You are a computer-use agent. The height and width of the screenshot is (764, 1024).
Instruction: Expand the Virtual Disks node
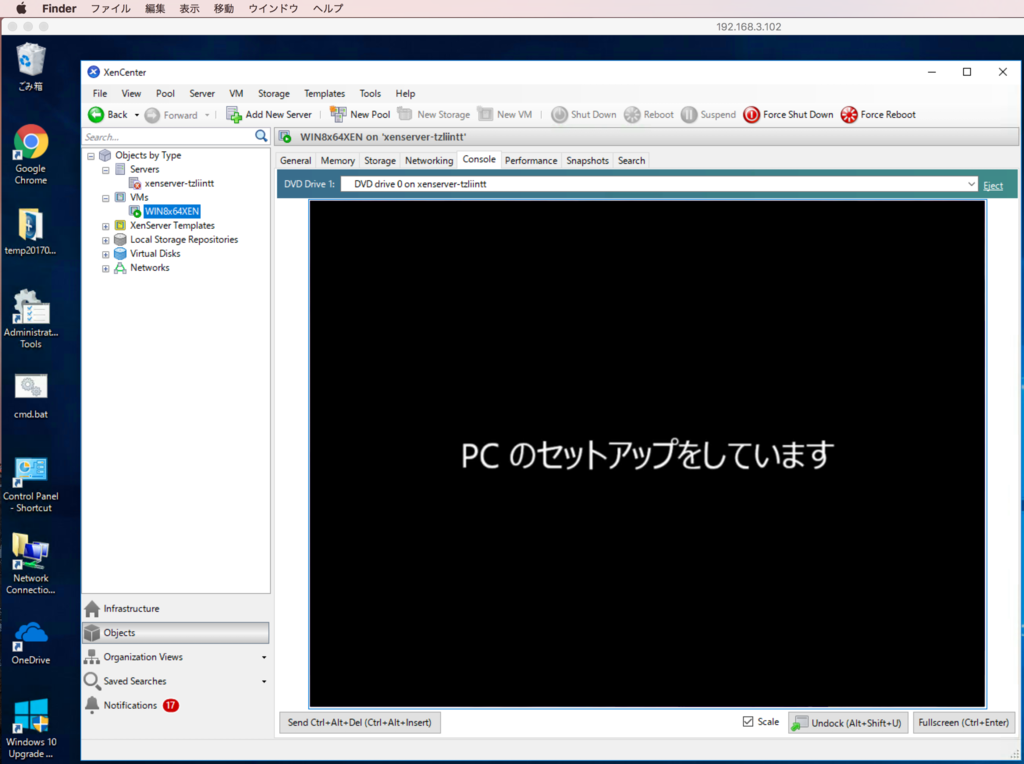pos(105,254)
